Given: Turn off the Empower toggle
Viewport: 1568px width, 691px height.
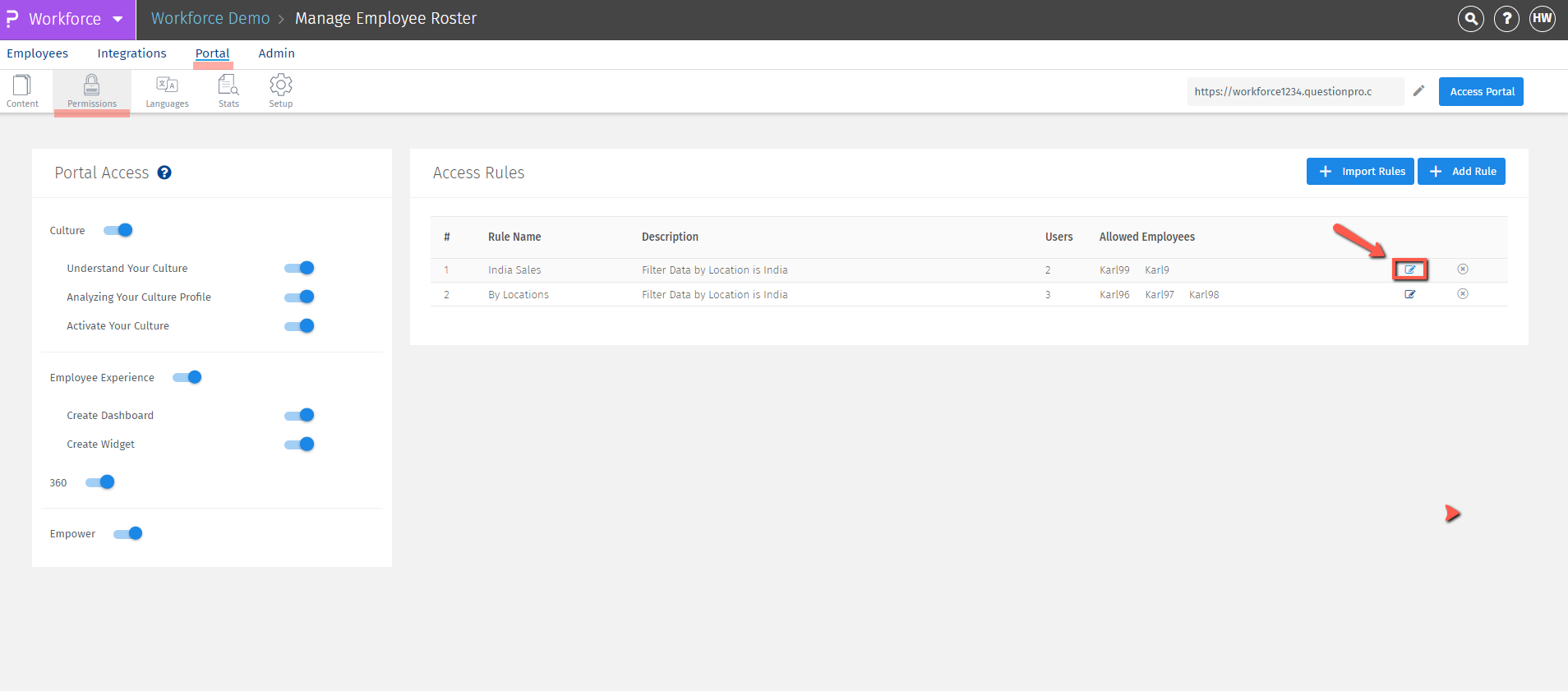Looking at the screenshot, I should coord(128,533).
